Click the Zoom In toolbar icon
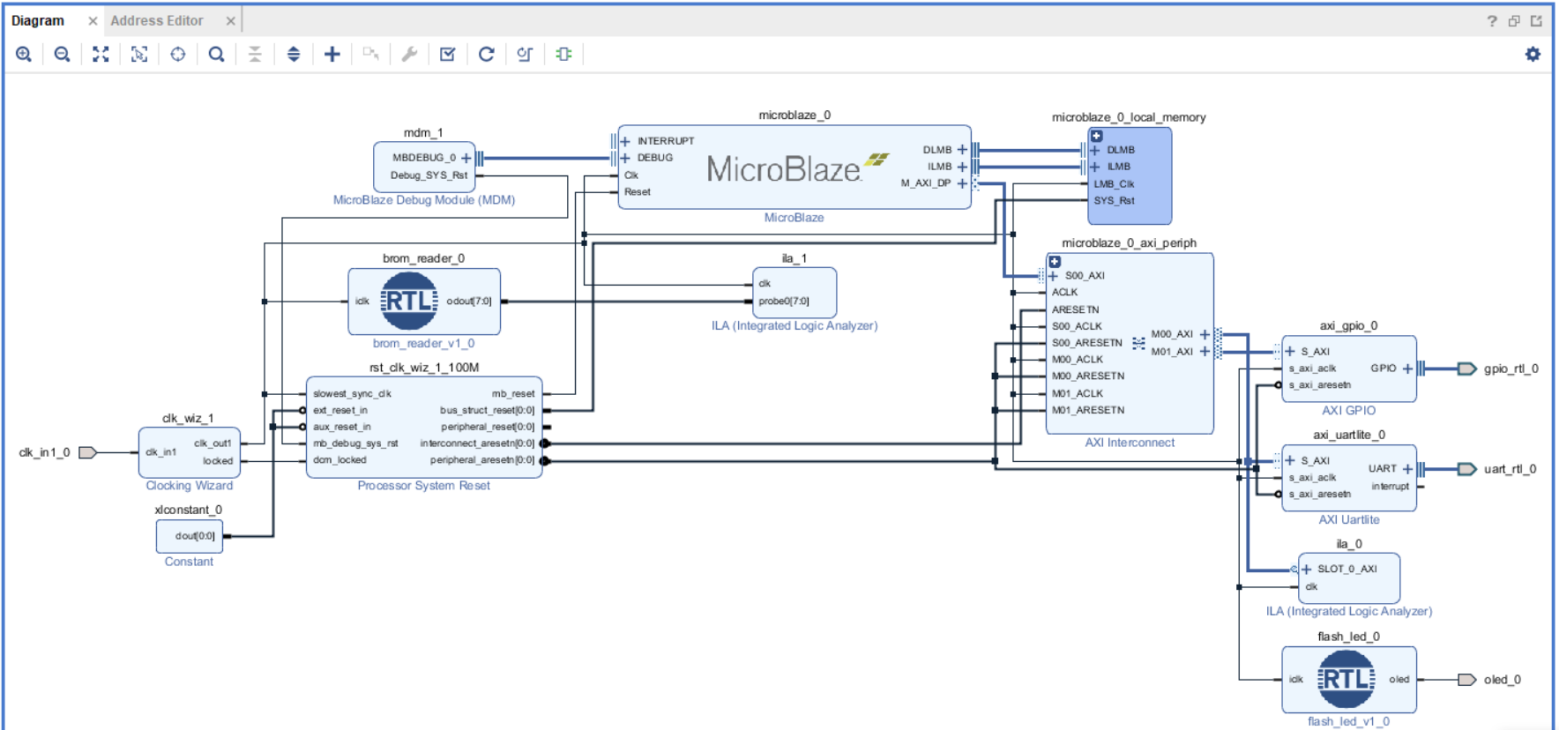Viewport: 1559px width, 730px height. [x=23, y=55]
